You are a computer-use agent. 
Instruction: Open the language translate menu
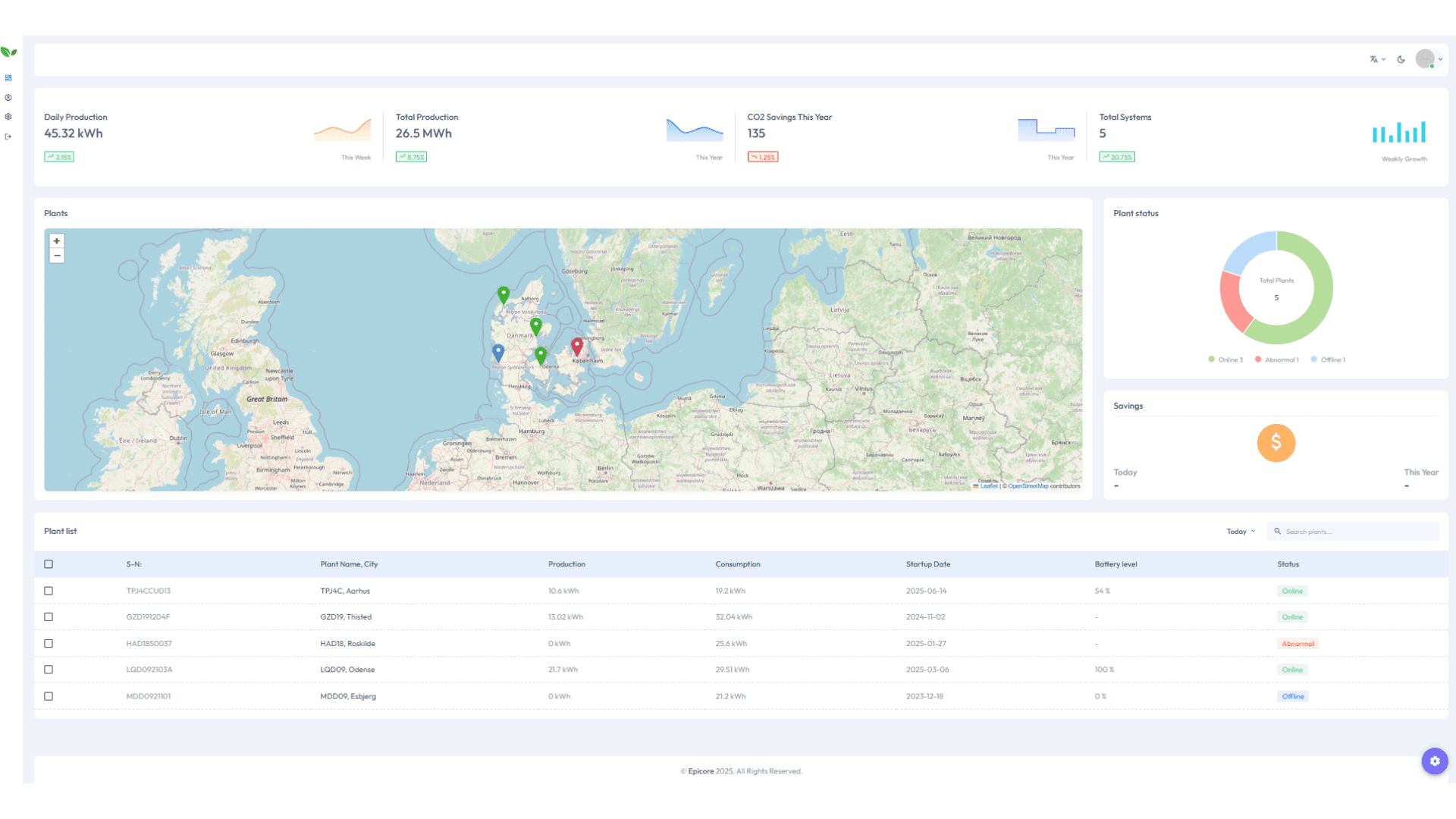click(x=1377, y=59)
